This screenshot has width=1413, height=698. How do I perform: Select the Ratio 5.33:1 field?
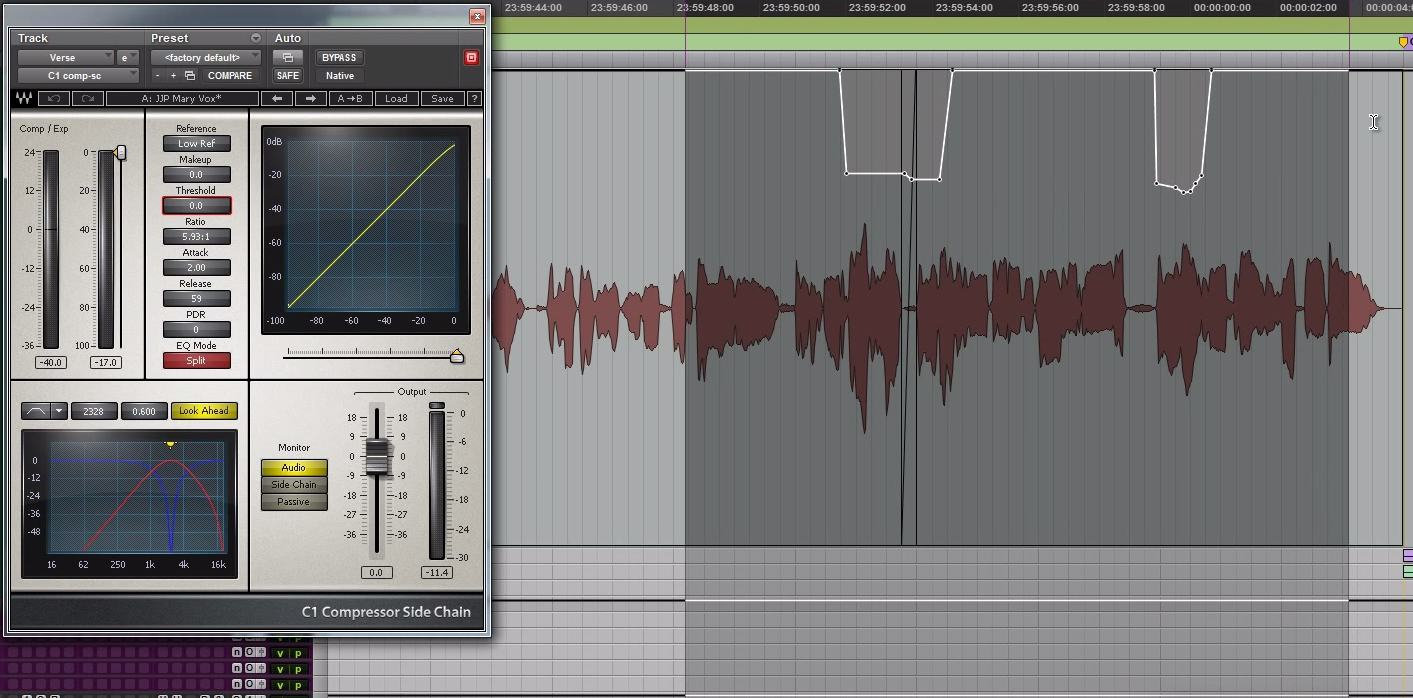click(x=196, y=236)
